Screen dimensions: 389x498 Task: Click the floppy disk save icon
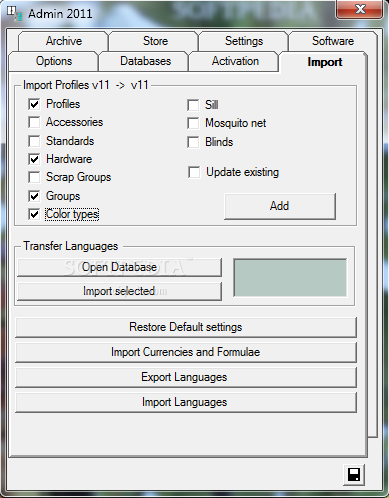tap(354, 475)
